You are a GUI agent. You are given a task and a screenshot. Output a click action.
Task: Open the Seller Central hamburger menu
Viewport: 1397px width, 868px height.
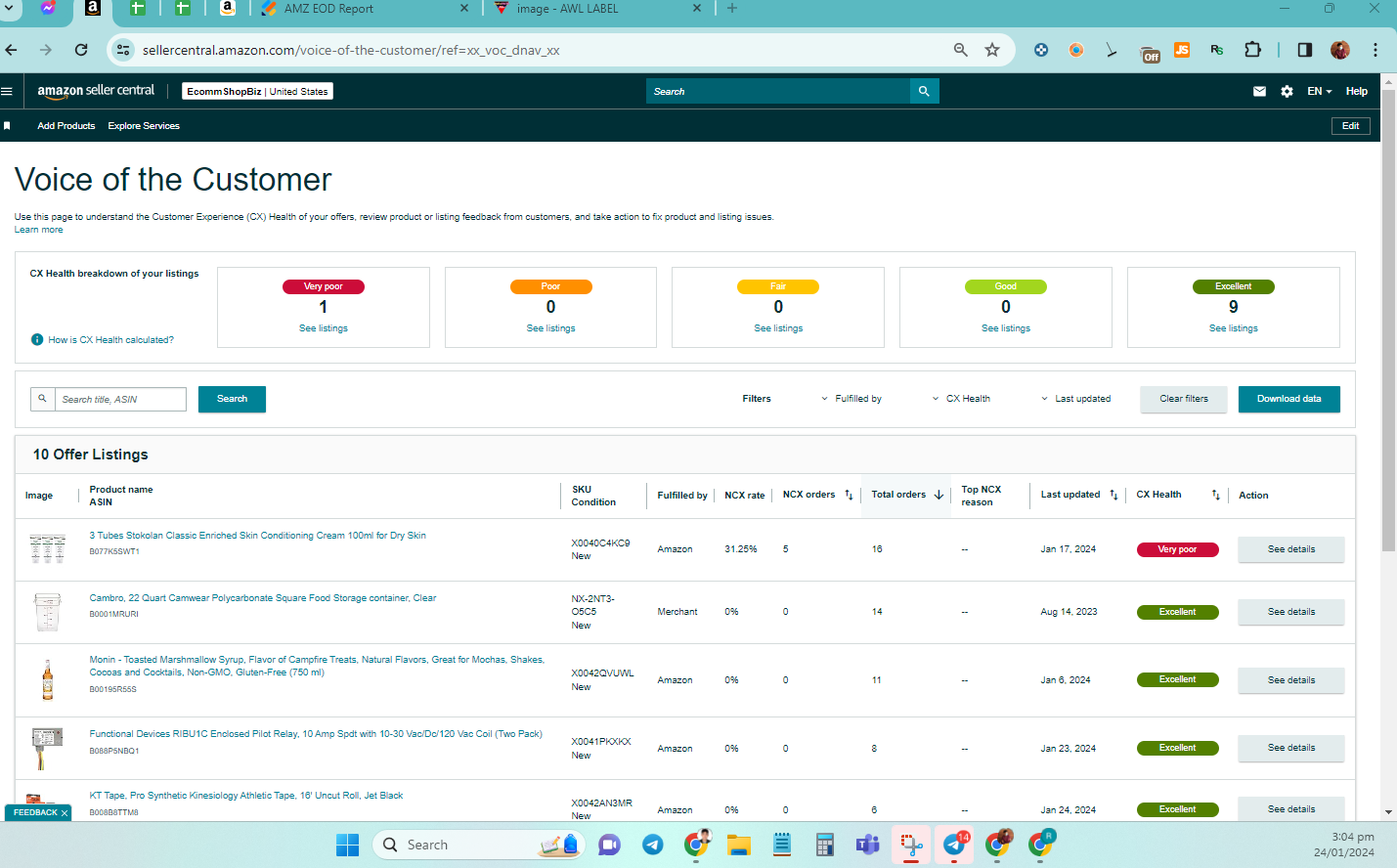pos(7,91)
